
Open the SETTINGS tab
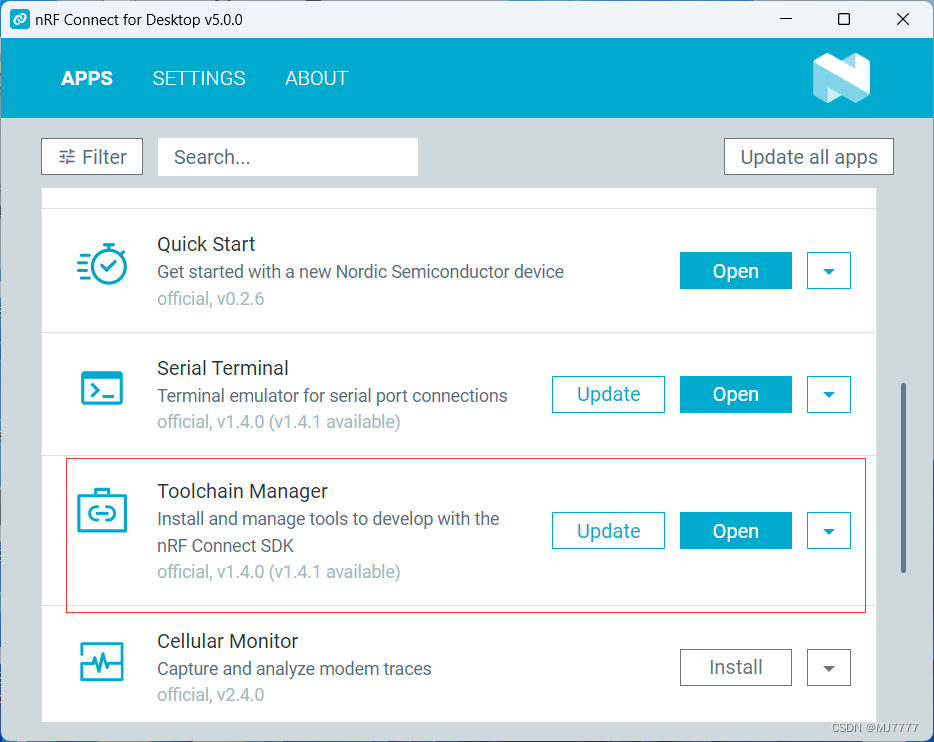pos(199,78)
